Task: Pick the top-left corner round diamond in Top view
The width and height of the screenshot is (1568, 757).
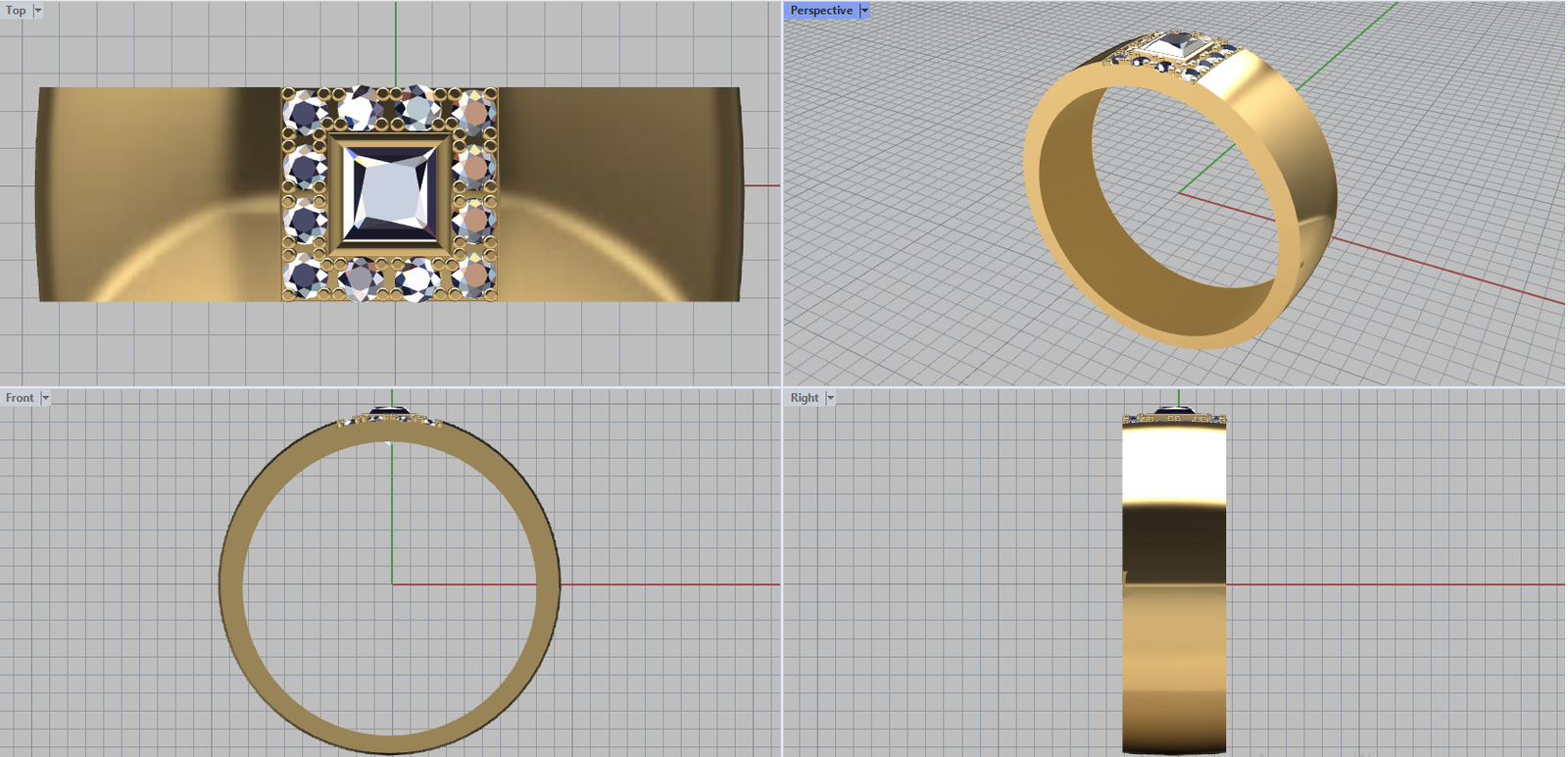Action: 304,111
